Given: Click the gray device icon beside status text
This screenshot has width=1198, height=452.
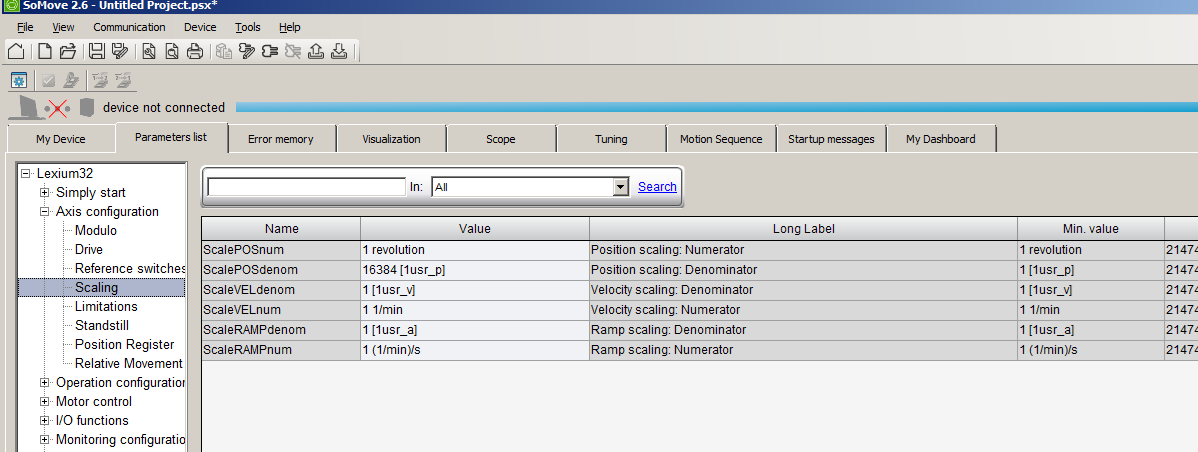Looking at the screenshot, I should (86, 108).
